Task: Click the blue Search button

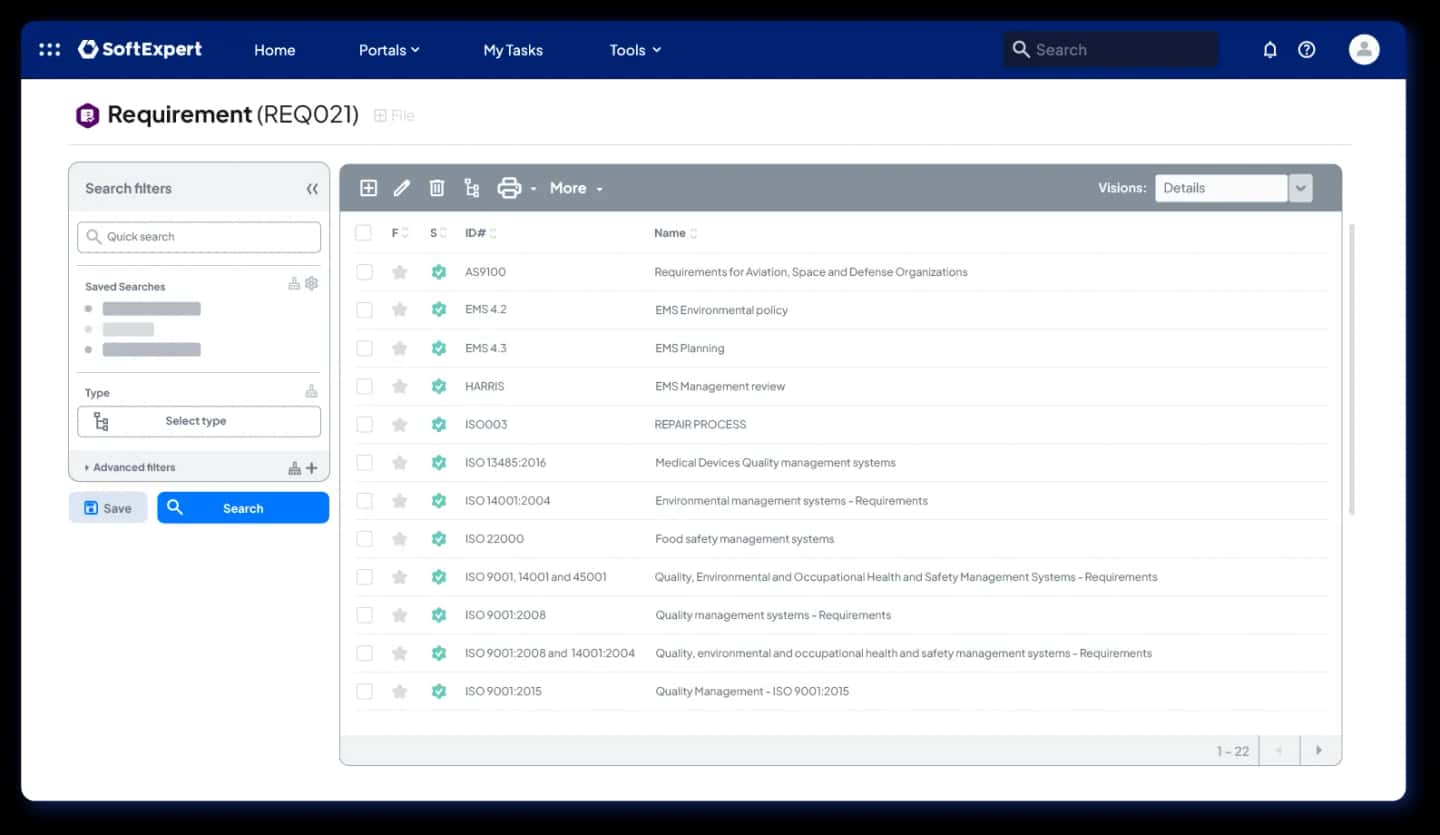Action: [x=243, y=508]
